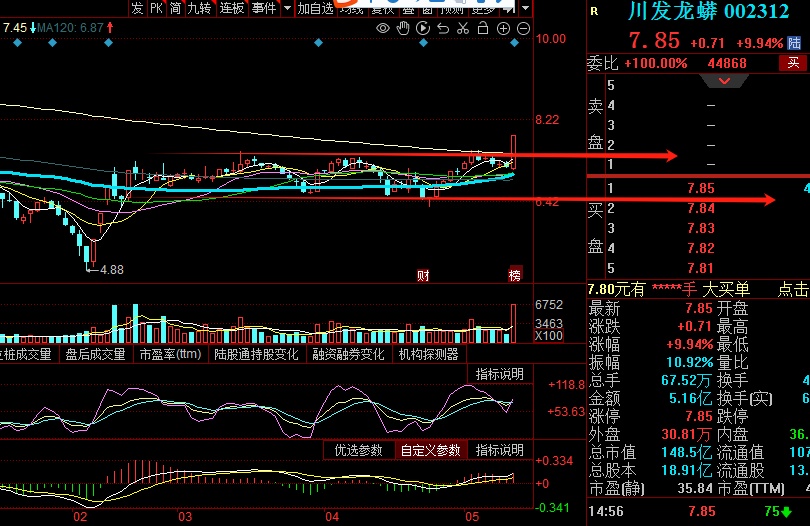The height and width of the screenshot is (526, 810).
Task: Select the scissors cut tool
Action: point(463,28)
